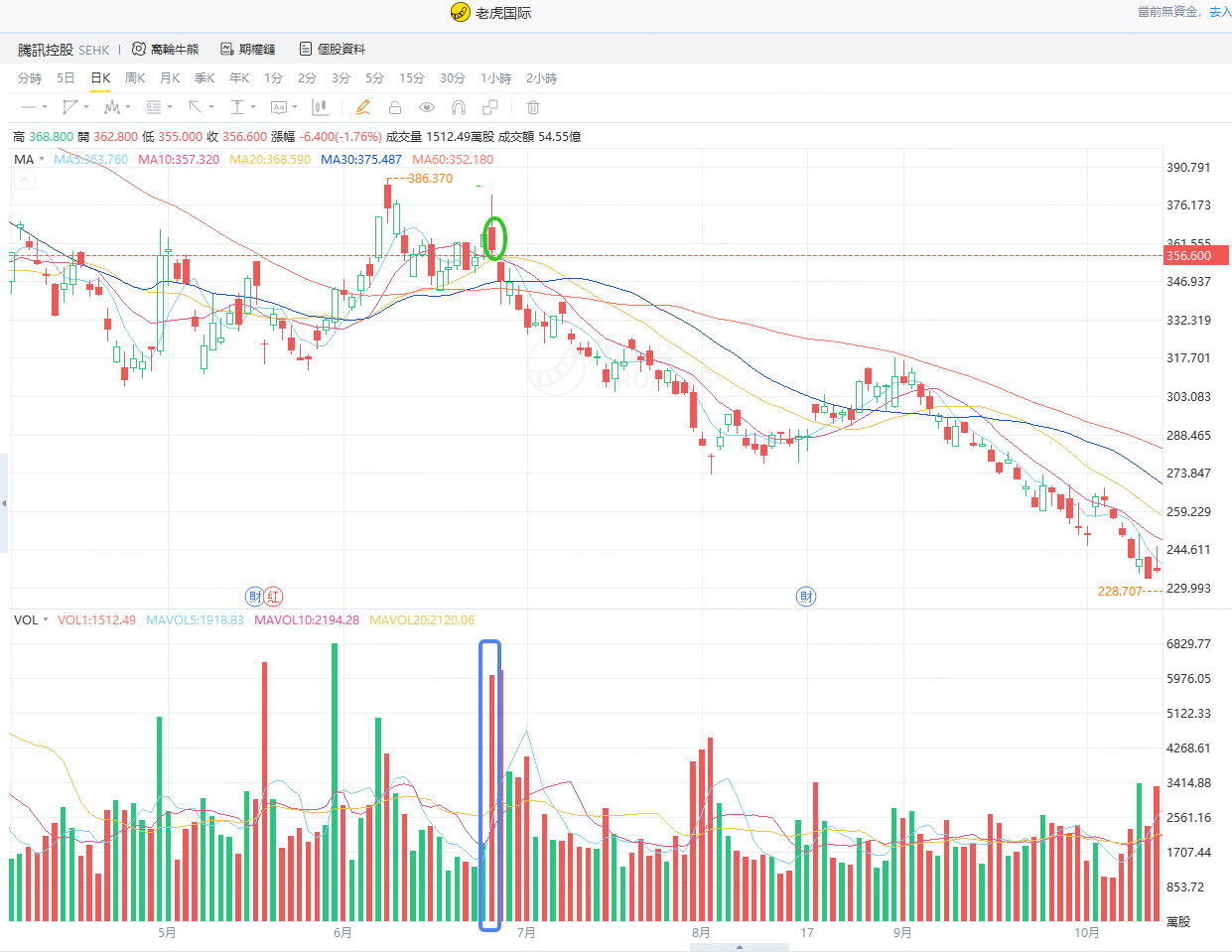This screenshot has width=1232, height=952.
Task: Click the lock drawings icon
Action: tap(395, 107)
